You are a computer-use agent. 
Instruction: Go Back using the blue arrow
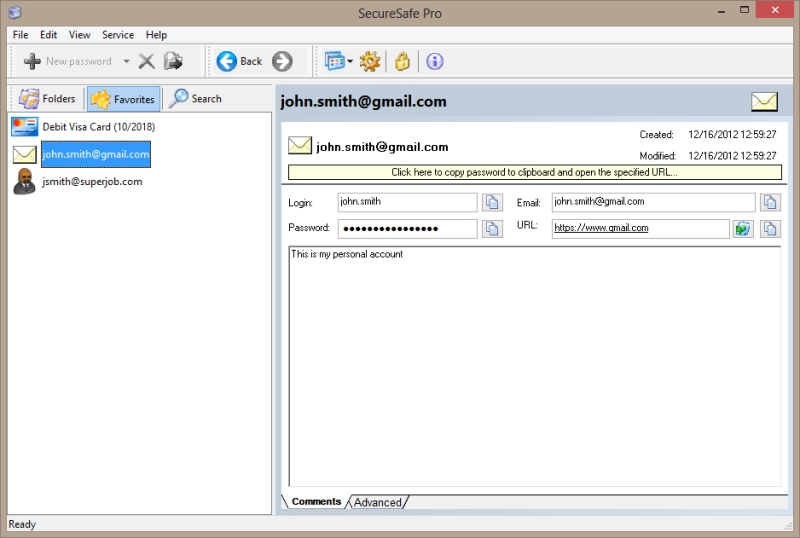(x=227, y=61)
